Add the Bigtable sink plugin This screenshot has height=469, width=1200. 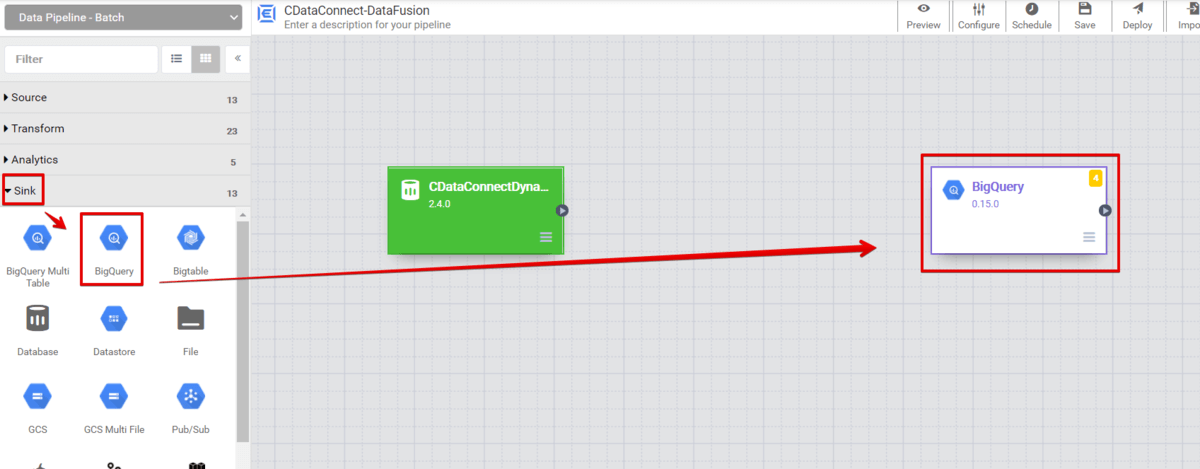tap(190, 248)
